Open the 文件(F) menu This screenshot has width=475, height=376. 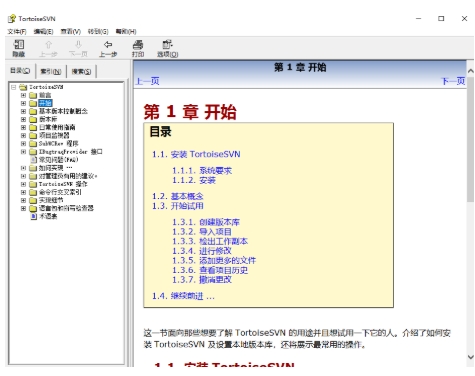(x=17, y=32)
